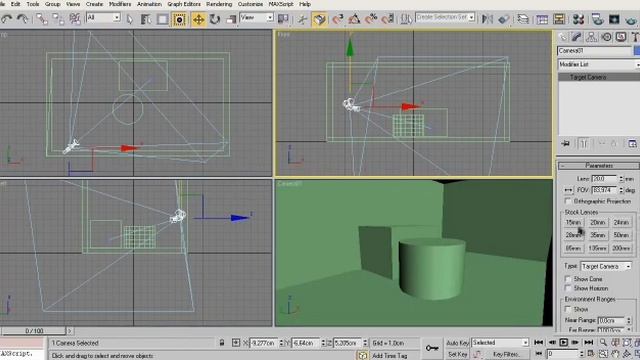The image size is (640, 360).
Task: Toggle the Set Key mode button
Action: pos(458,354)
